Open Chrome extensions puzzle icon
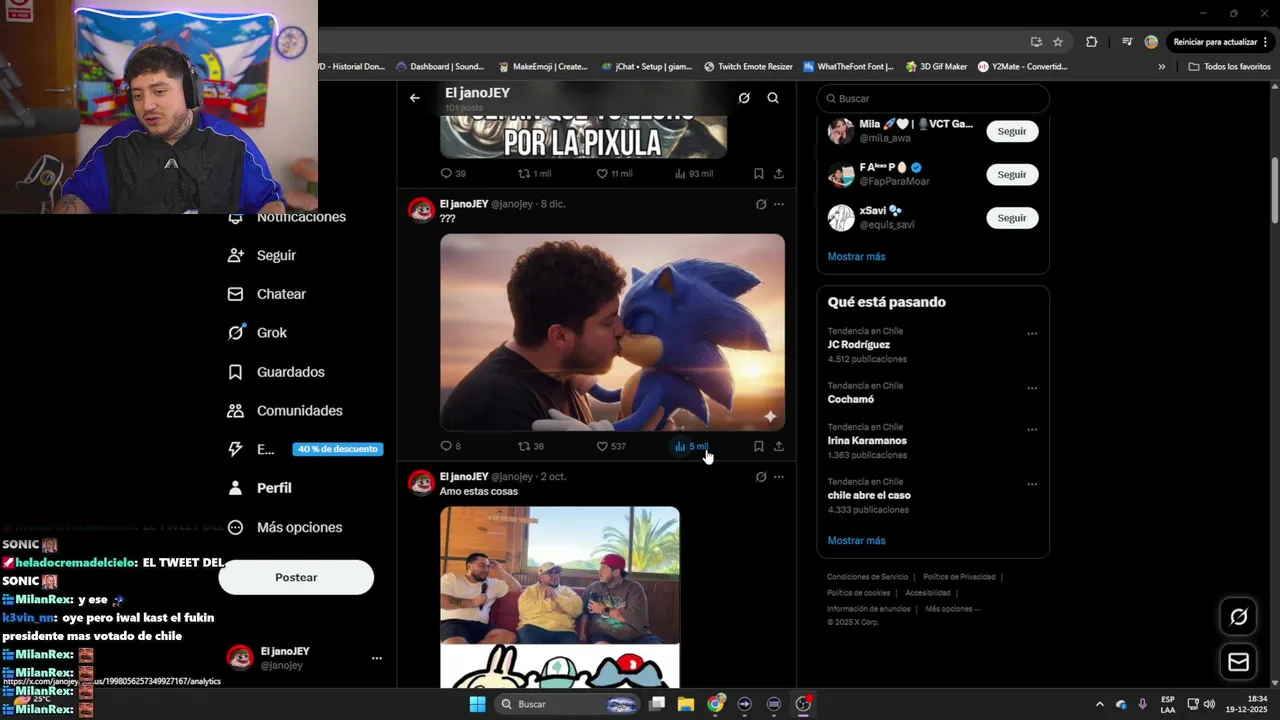1280x720 pixels. (1091, 42)
